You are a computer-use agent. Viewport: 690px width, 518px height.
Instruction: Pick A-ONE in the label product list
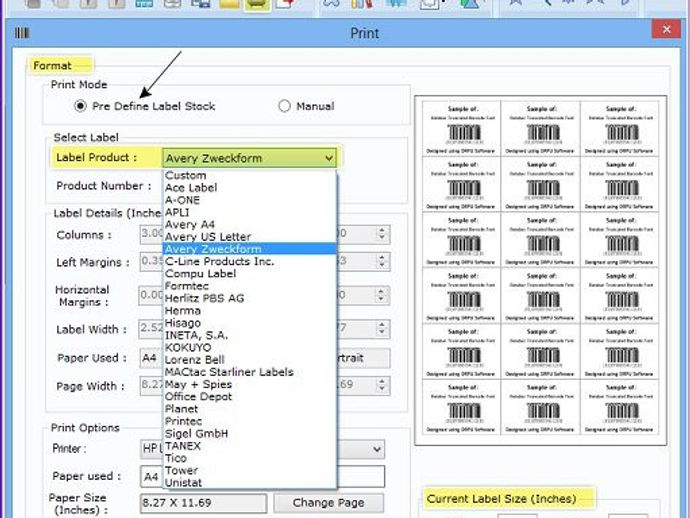click(250, 200)
